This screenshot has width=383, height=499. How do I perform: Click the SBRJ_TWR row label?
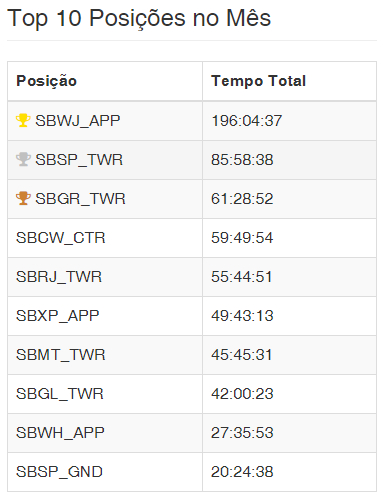point(59,277)
